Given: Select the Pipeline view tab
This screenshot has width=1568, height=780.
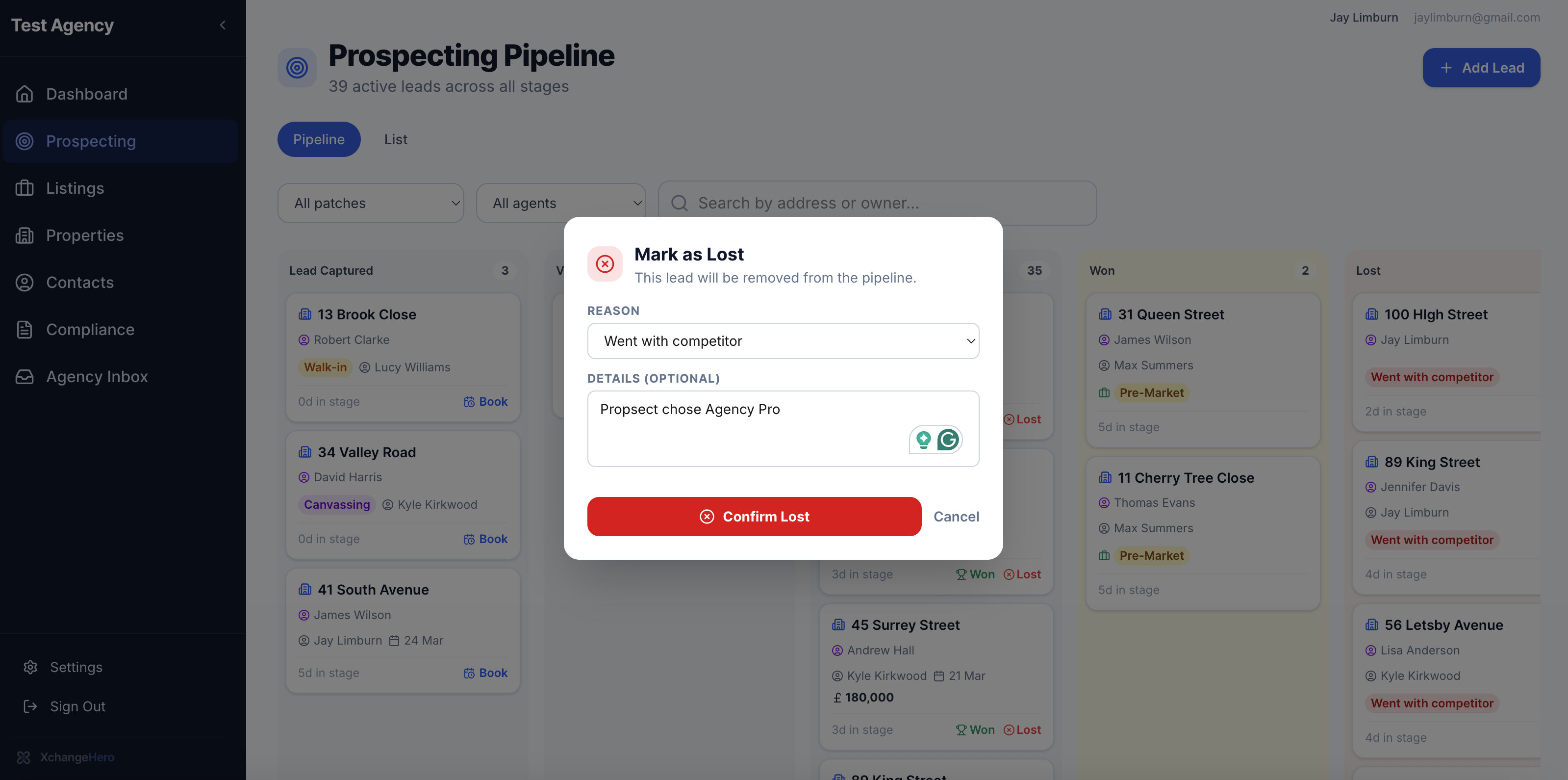Looking at the screenshot, I should tap(319, 139).
